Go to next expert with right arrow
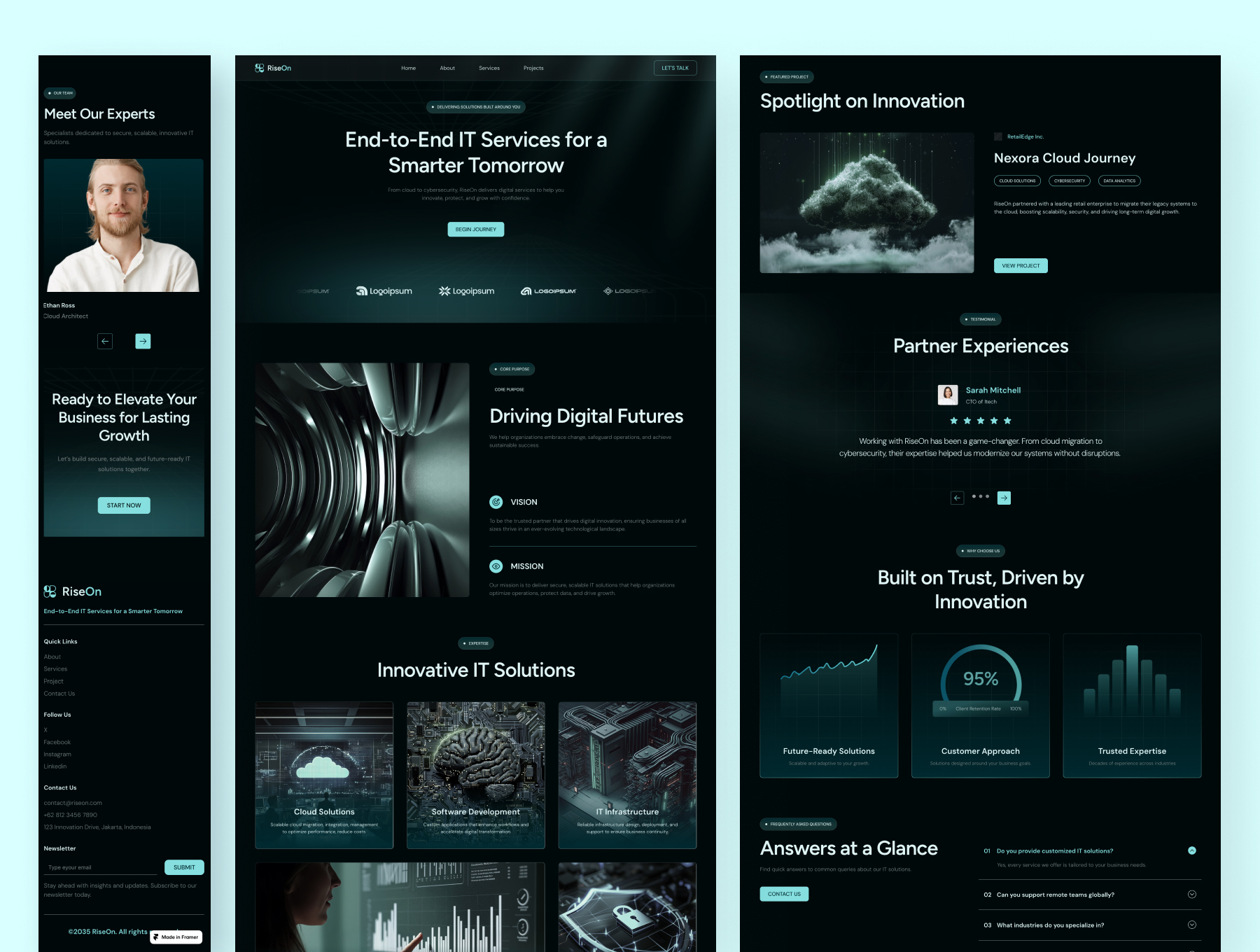The width and height of the screenshot is (1260, 952). (143, 341)
